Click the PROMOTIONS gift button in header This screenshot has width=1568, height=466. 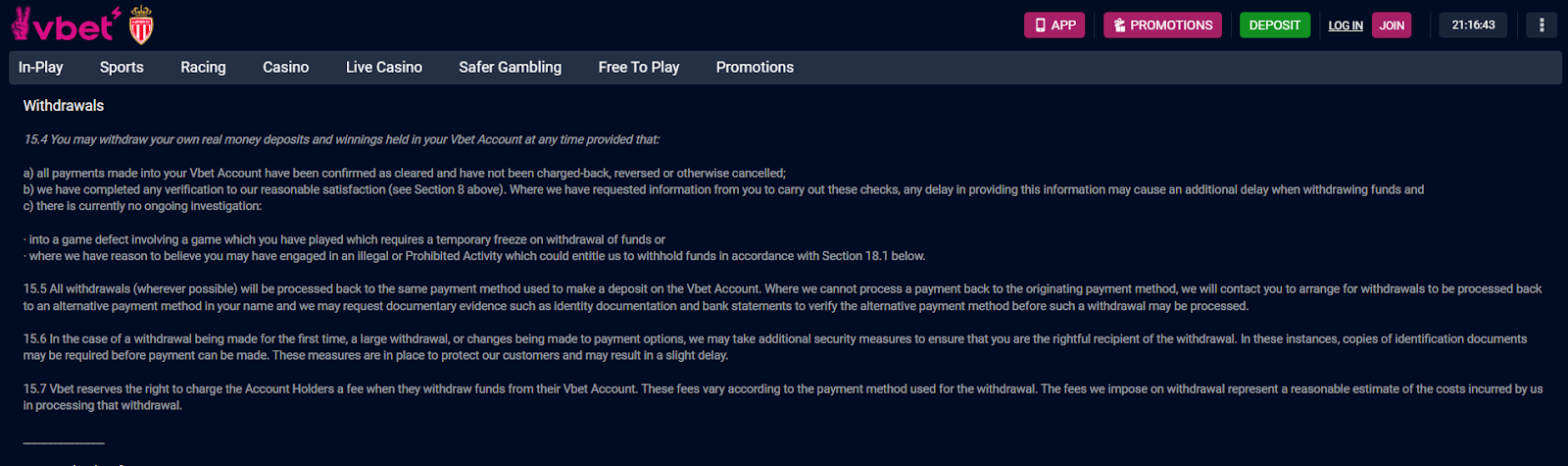point(1162,26)
